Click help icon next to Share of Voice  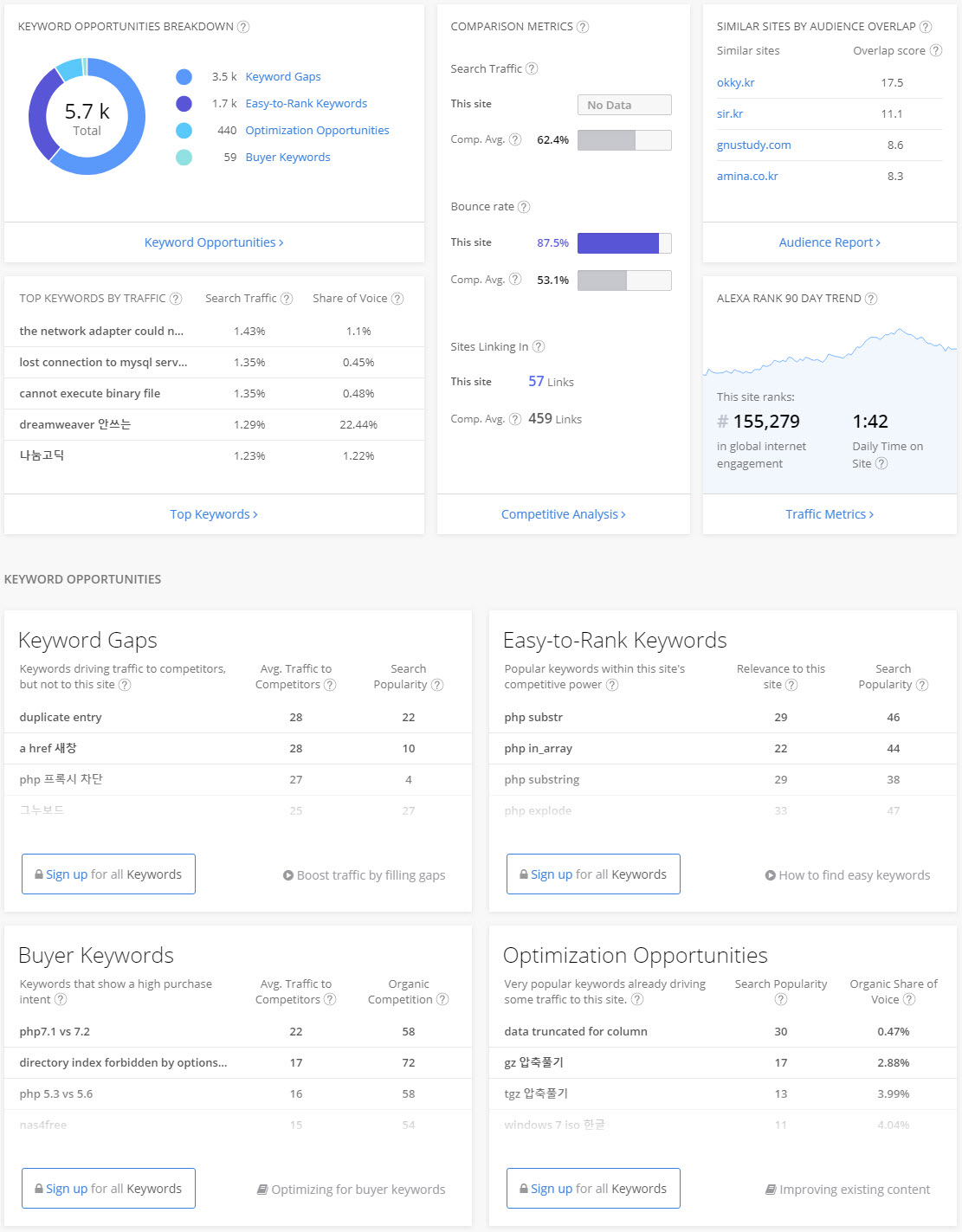397,299
